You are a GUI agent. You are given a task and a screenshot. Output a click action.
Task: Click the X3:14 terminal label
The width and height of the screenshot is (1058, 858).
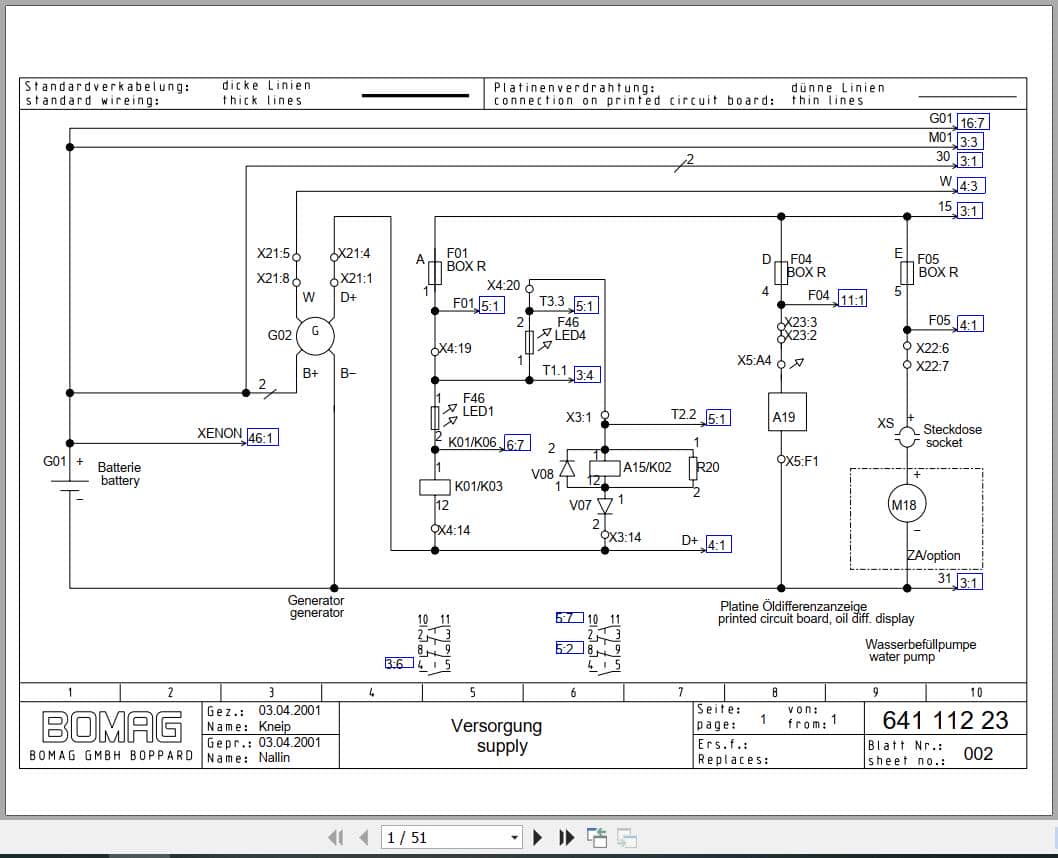[625, 538]
